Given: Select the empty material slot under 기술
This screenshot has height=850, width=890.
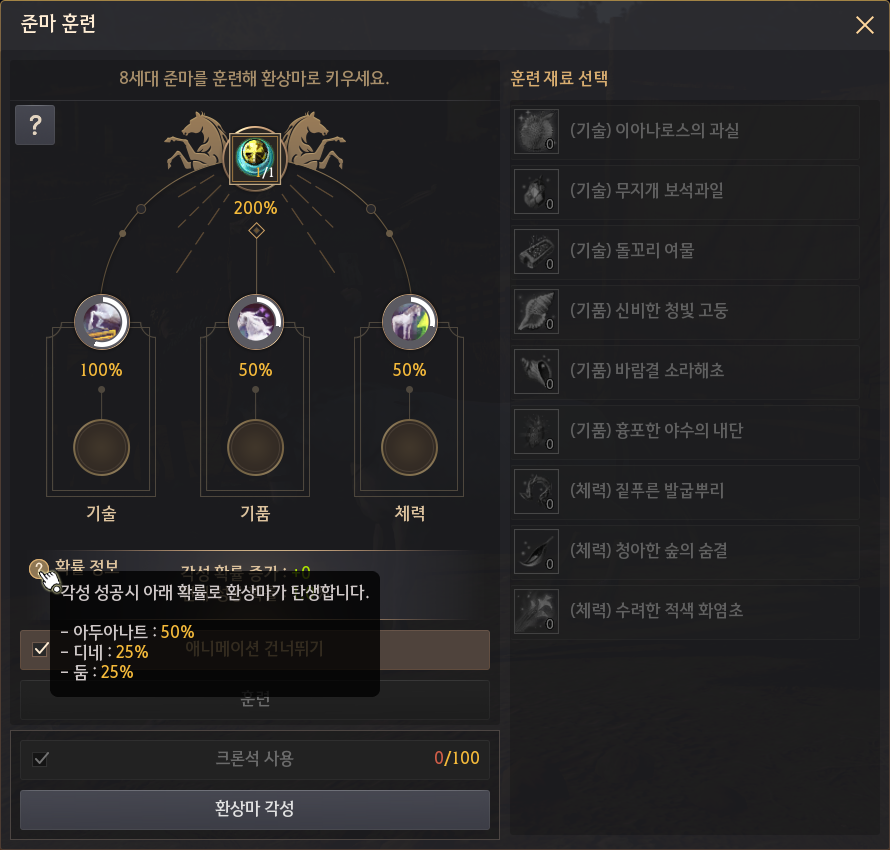Looking at the screenshot, I should click(102, 448).
